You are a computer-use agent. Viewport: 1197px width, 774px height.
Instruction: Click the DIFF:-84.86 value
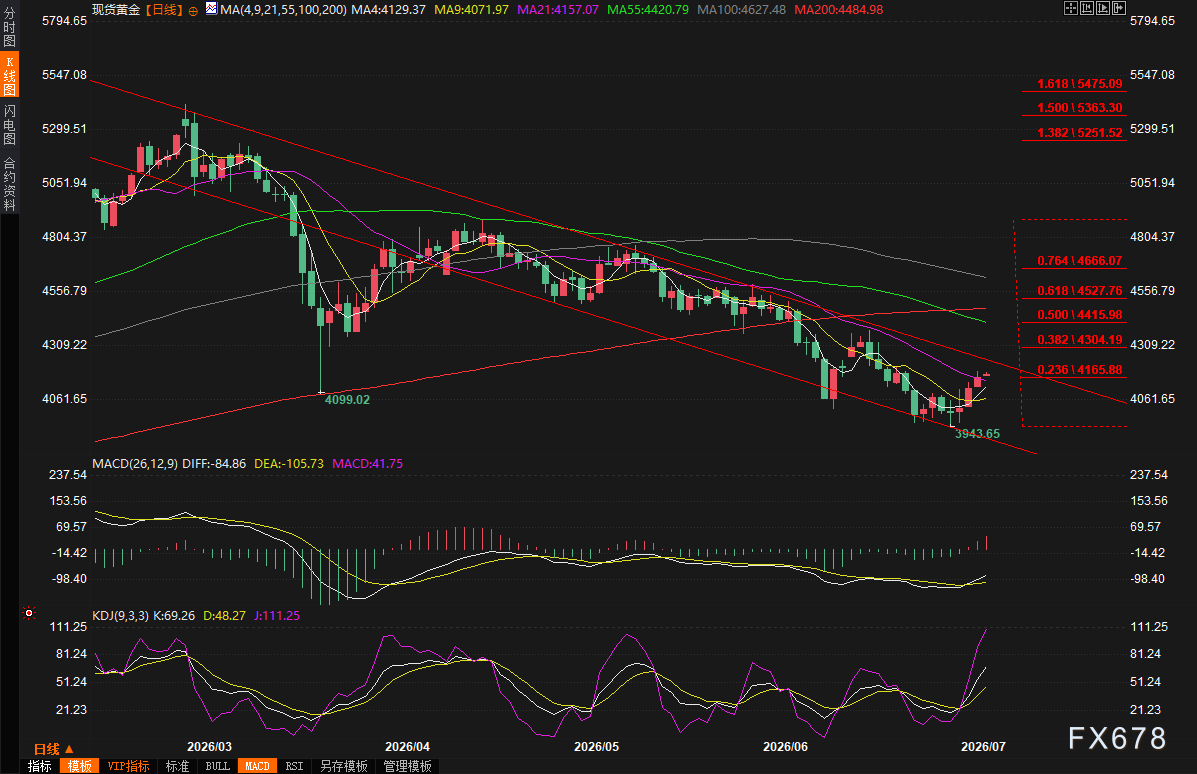[215, 464]
